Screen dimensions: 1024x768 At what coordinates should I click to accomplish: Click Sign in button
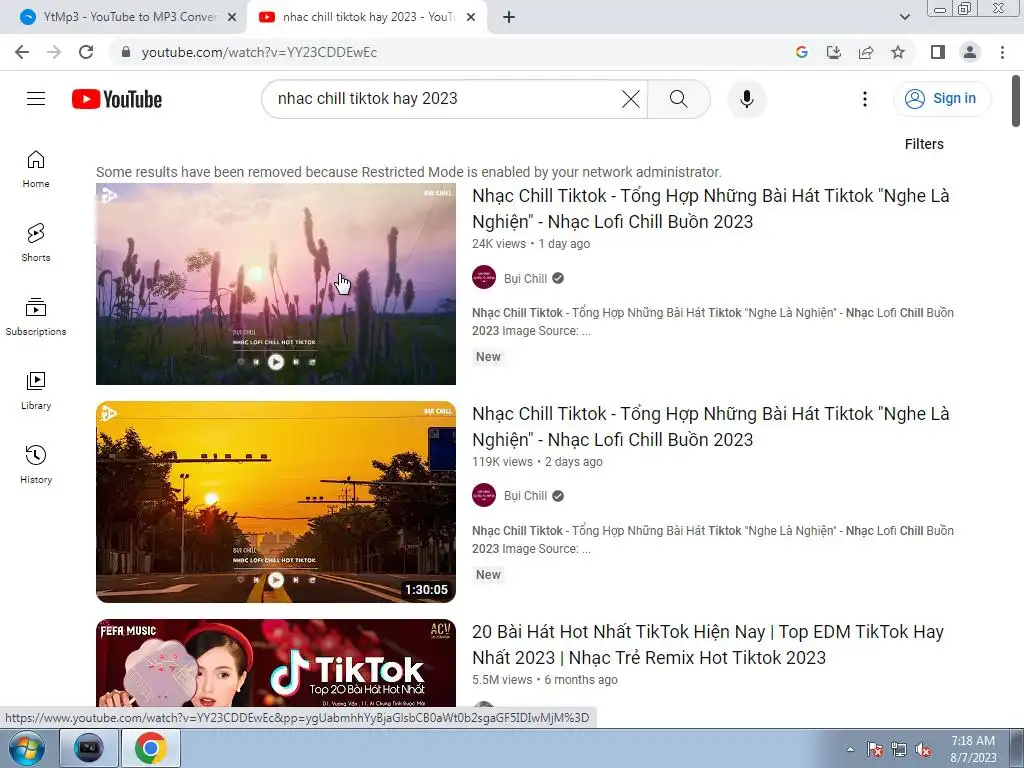[942, 99]
